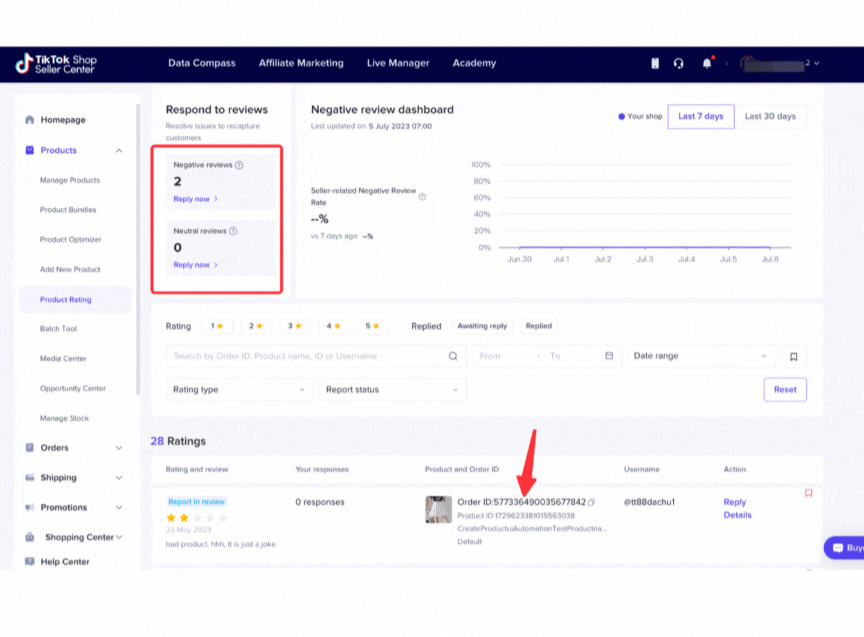
Task: Toggle the Replied filter chip
Action: click(538, 326)
